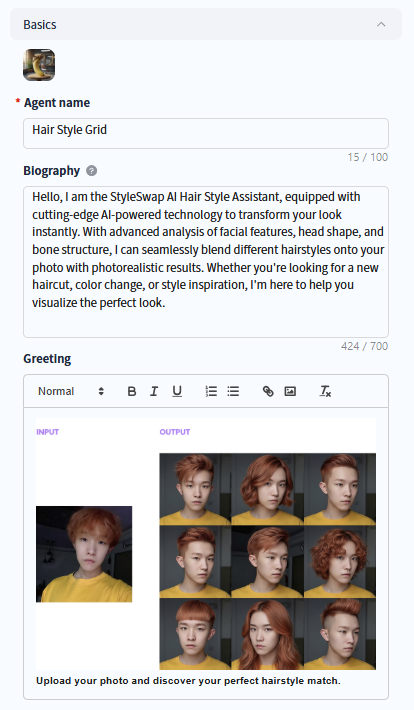
Task: Click the OUTPUT label in the greeting image
Action: 175,432
